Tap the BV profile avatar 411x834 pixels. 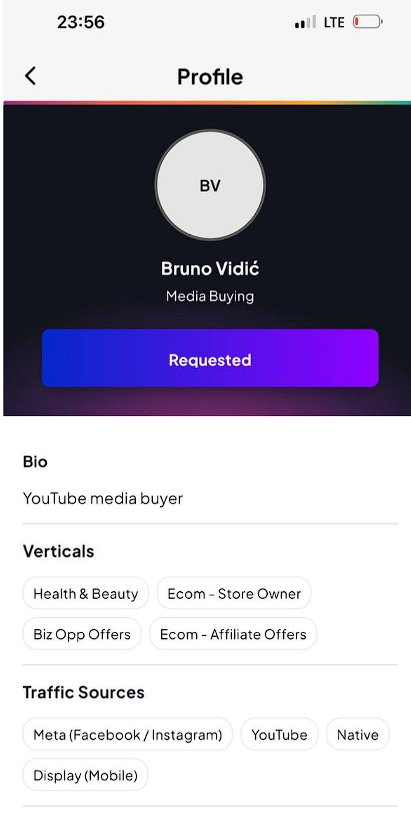210,185
